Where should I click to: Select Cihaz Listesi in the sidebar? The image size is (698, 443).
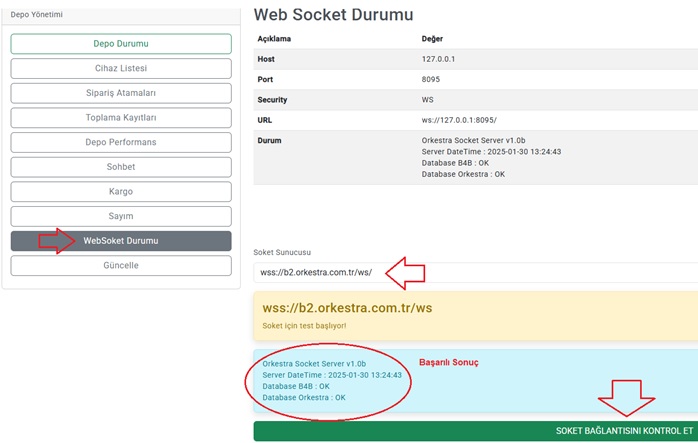click(121, 68)
